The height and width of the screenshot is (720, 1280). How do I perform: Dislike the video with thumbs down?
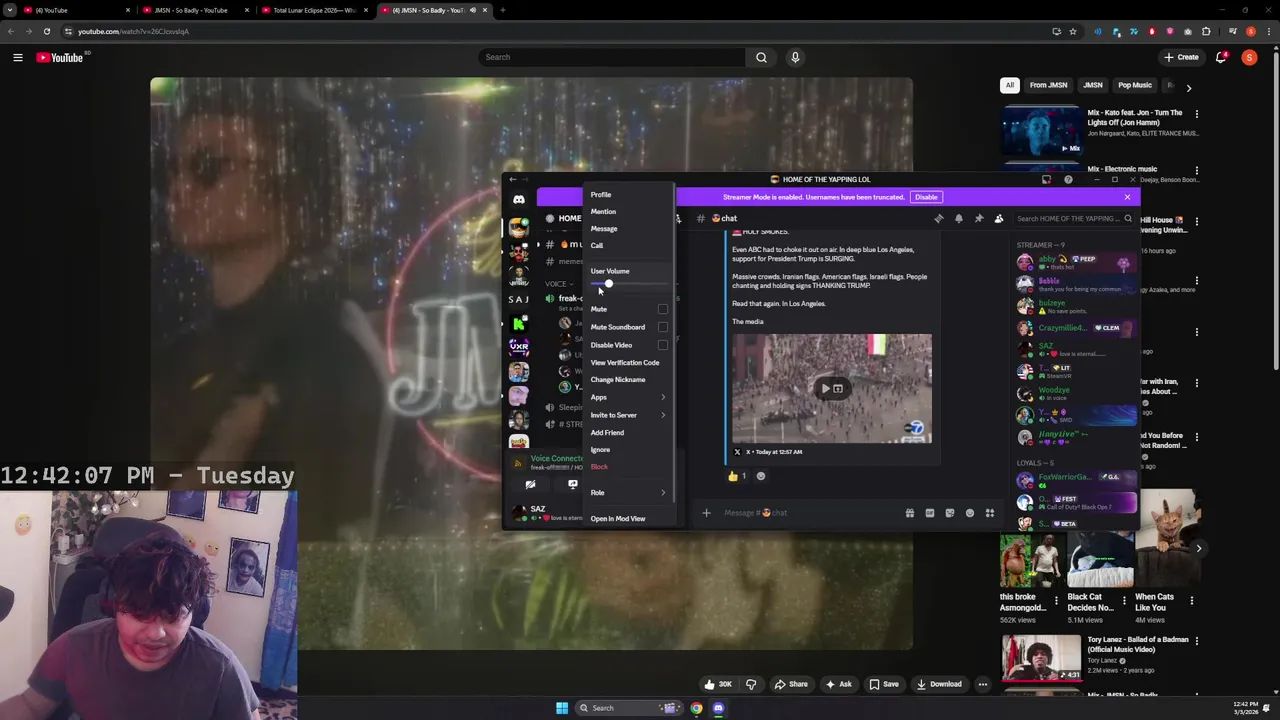[x=751, y=684]
